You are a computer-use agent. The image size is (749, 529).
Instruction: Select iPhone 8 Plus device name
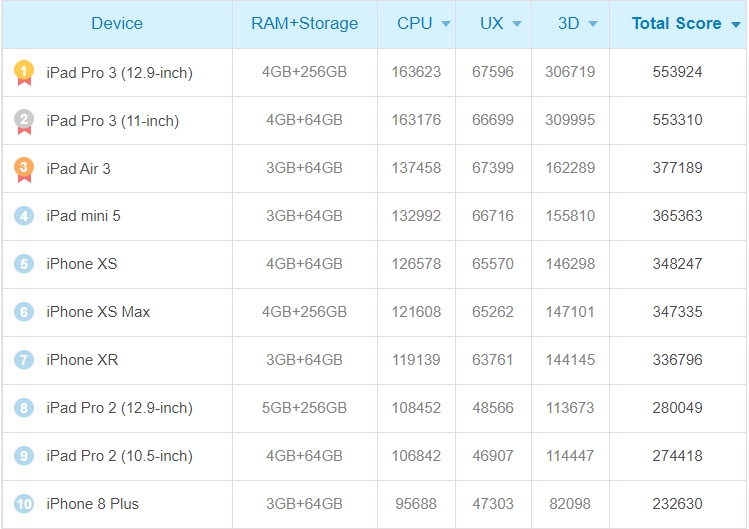click(x=93, y=504)
